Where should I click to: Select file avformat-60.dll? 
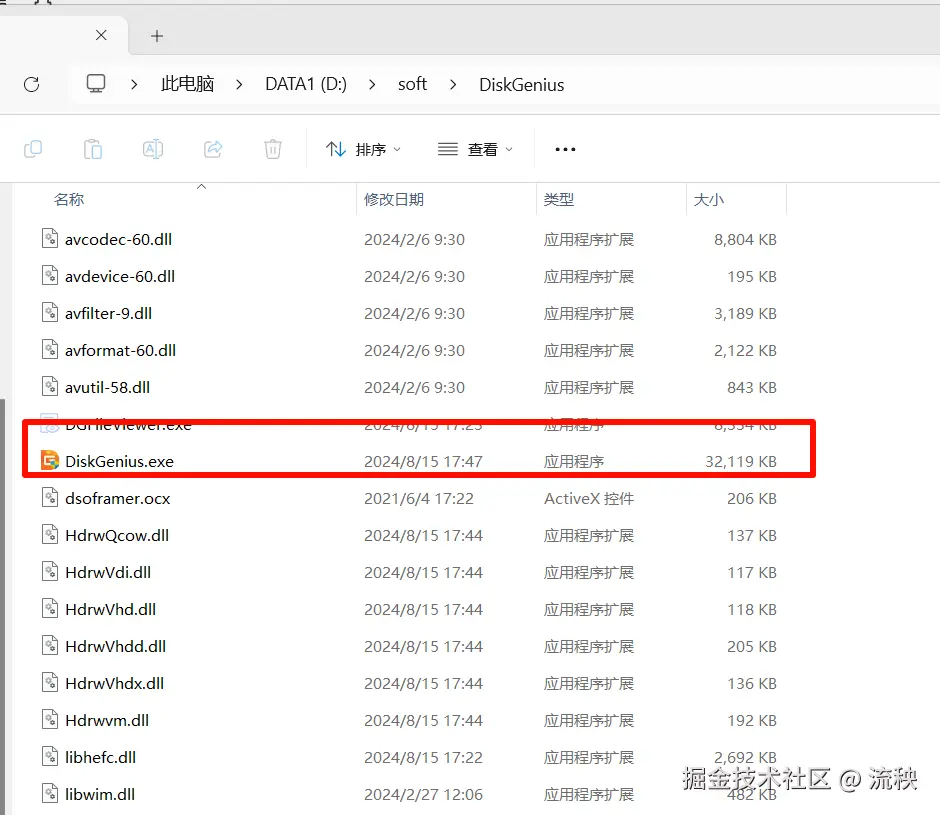point(120,350)
